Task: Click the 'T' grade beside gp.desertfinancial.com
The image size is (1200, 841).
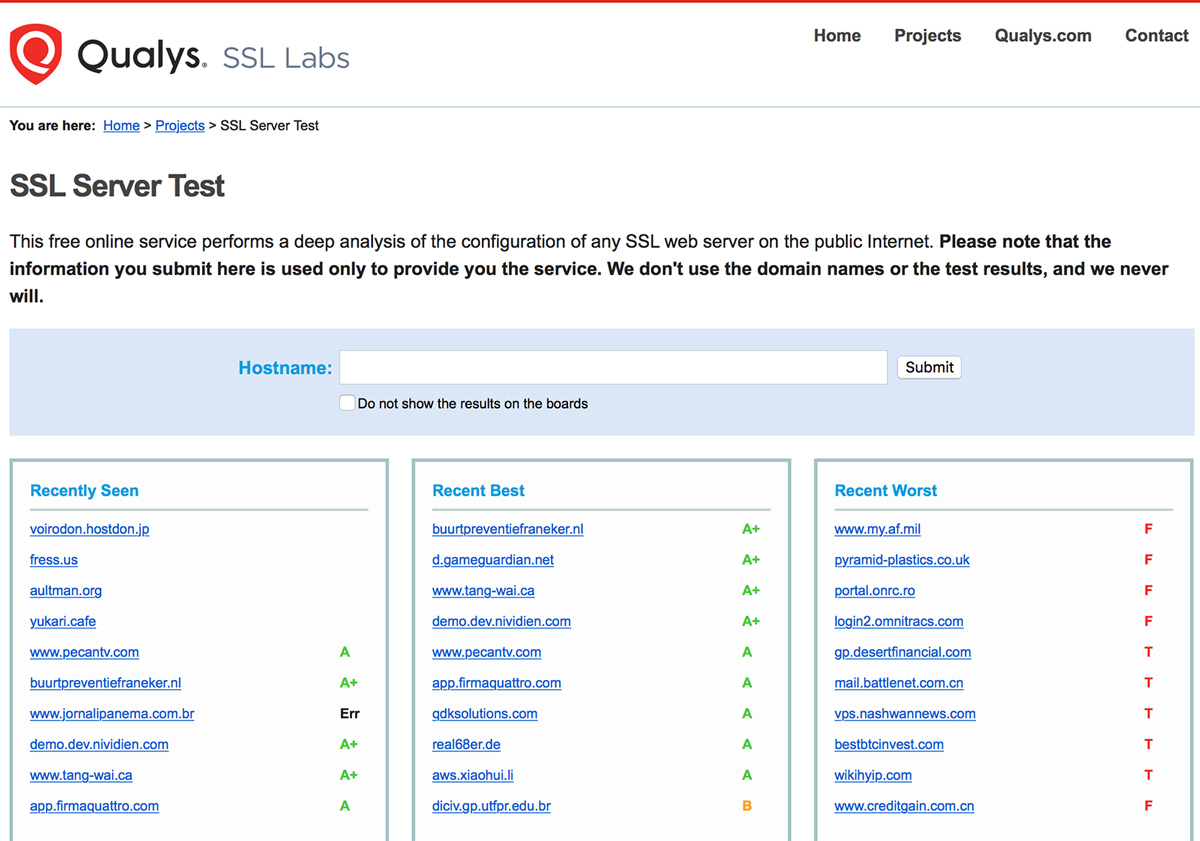Action: [1149, 652]
